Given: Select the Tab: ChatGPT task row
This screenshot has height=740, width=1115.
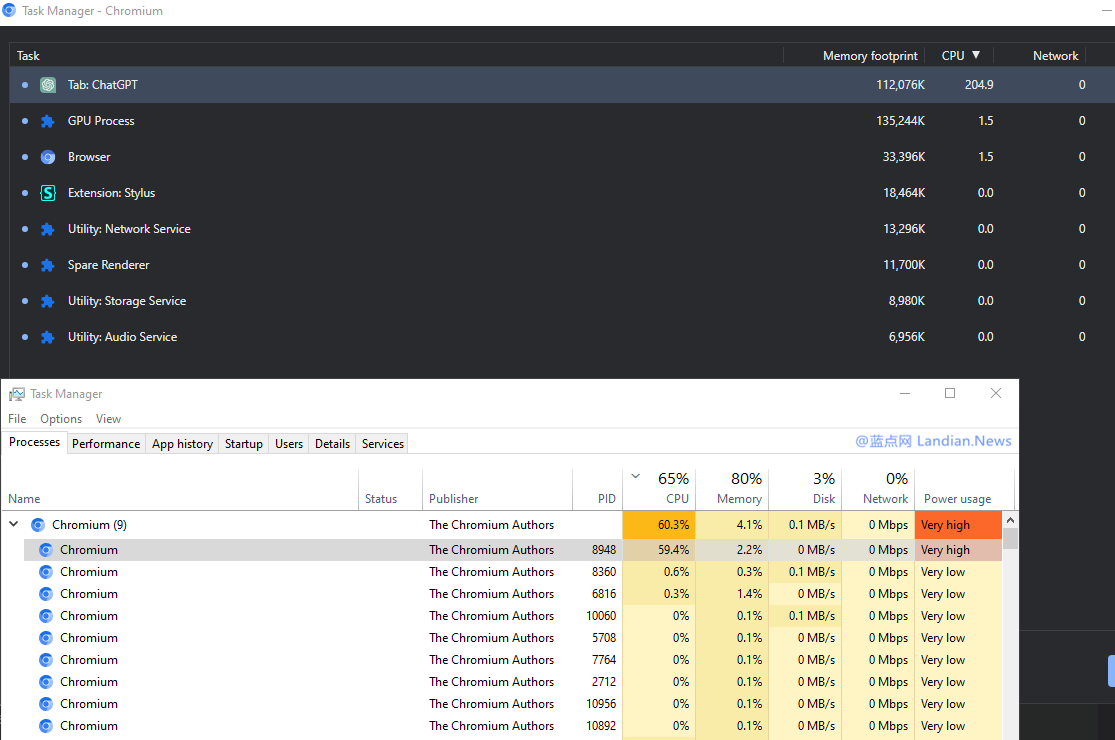Looking at the screenshot, I should click(x=562, y=85).
